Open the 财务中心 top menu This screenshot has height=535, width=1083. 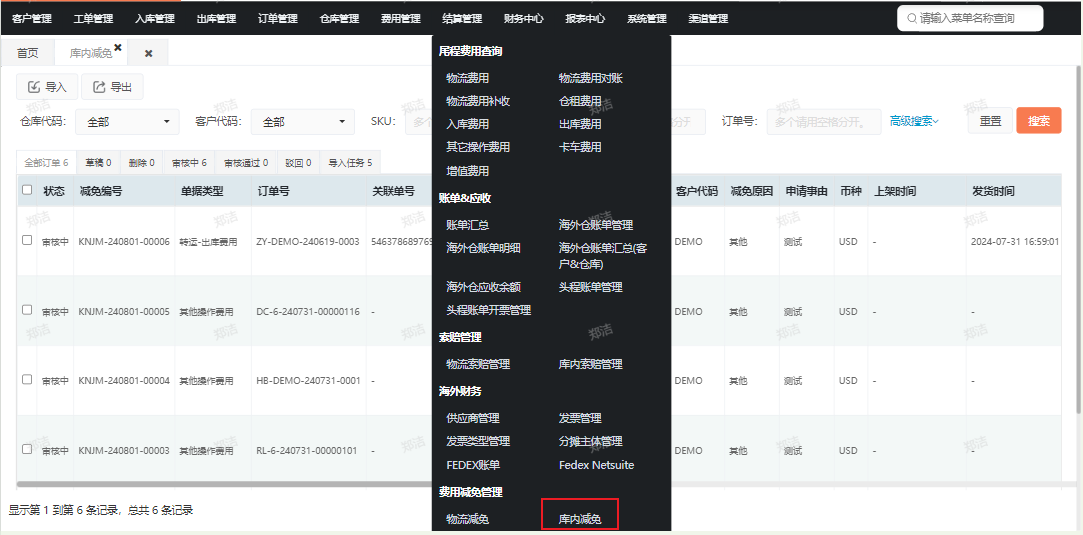click(x=524, y=19)
